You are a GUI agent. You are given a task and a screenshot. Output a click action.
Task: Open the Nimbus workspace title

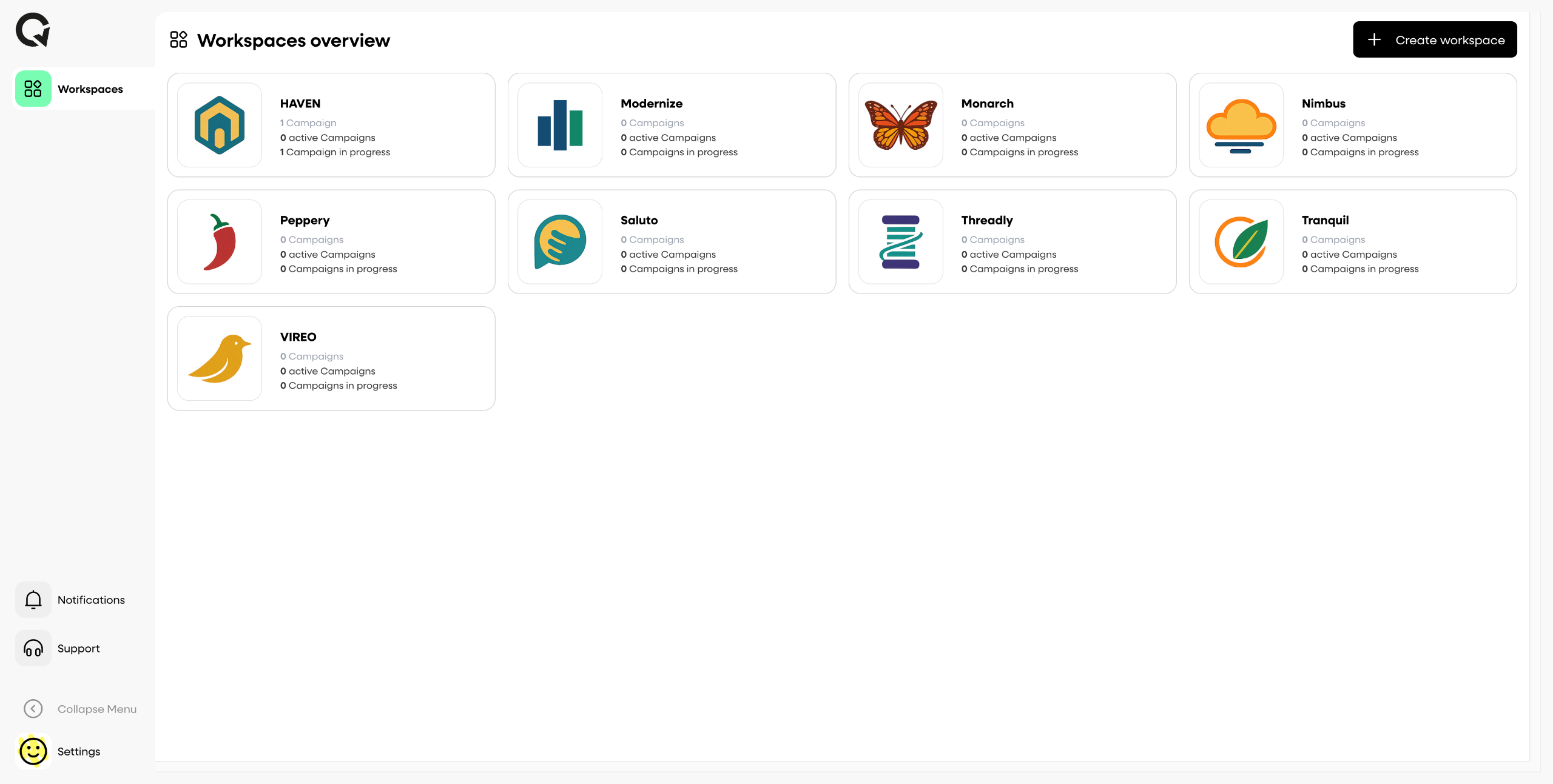click(1324, 104)
